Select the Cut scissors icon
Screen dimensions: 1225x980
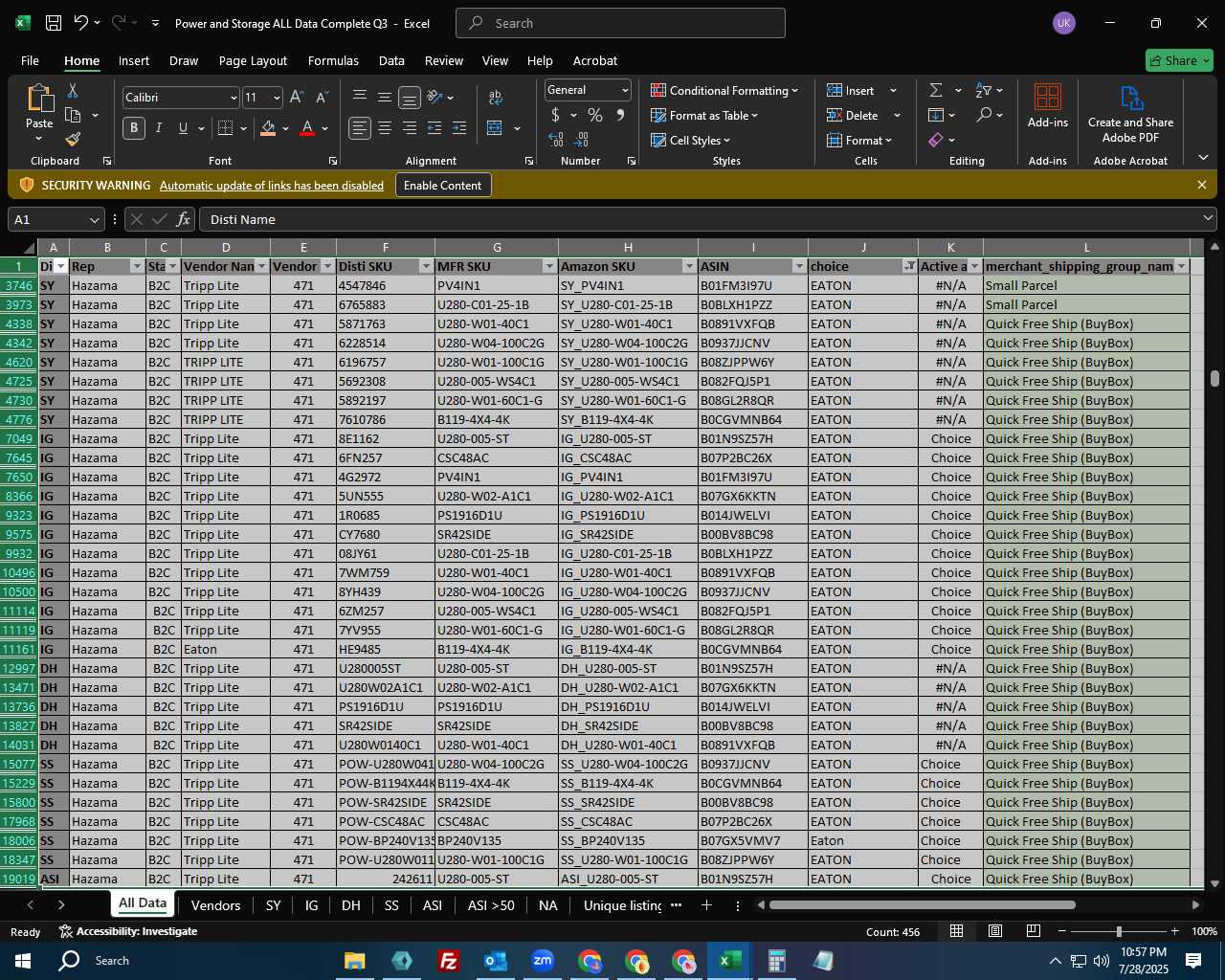(72, 90)
